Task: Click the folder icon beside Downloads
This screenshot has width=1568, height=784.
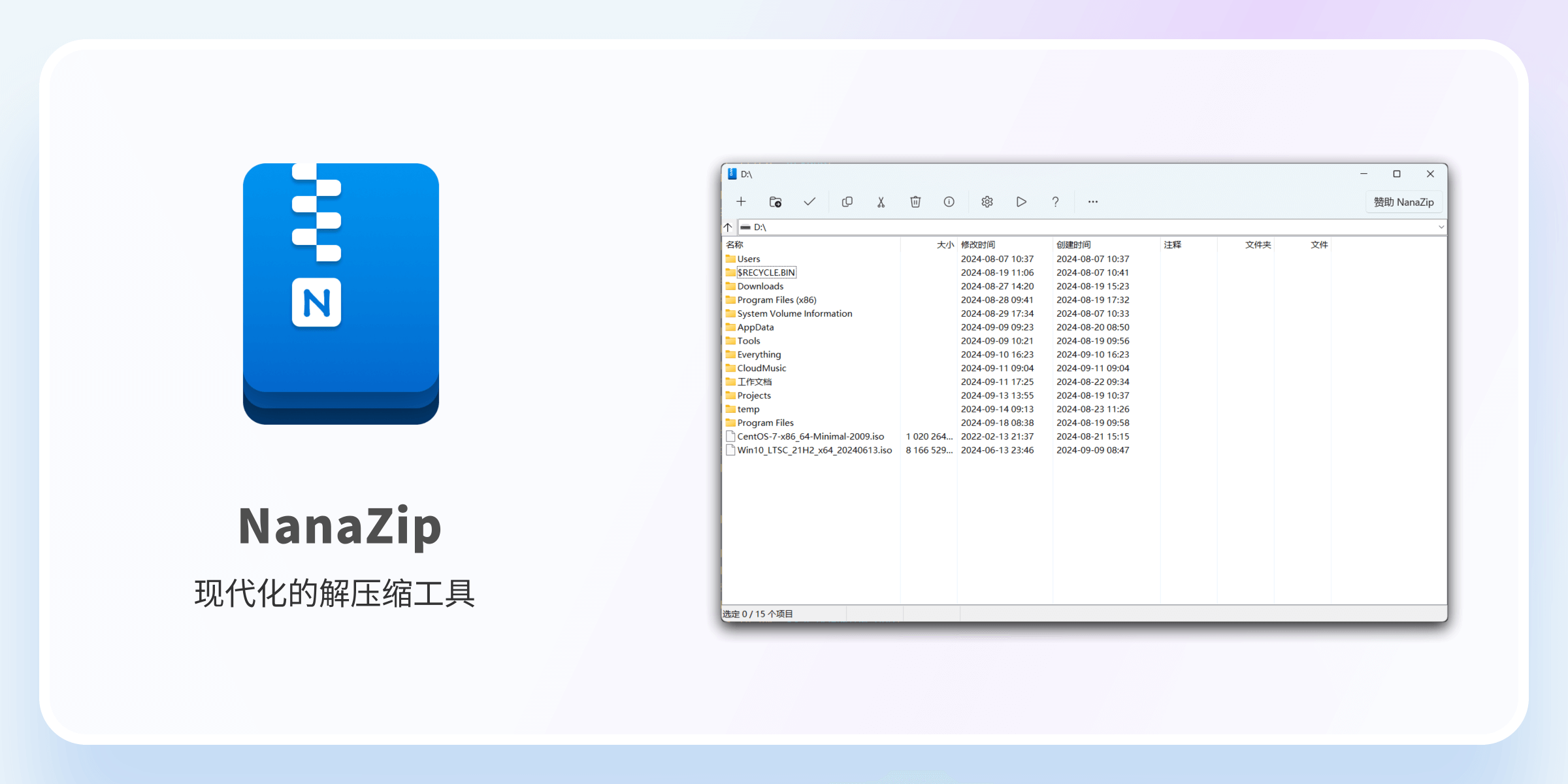Action: click(x=730, y=287)
